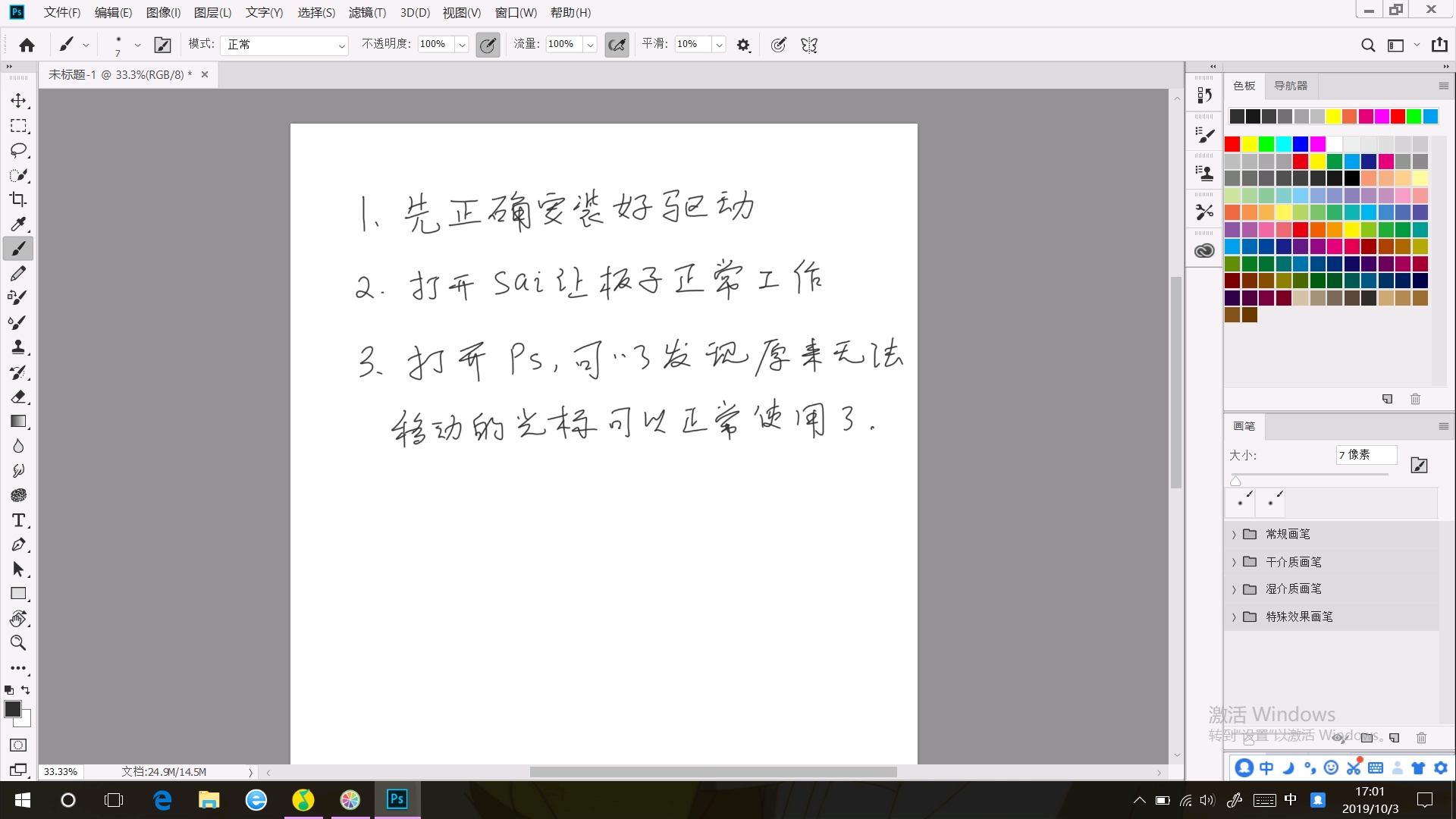1456x819 pixels.
Task: Select the Gradient tool
Action: coord(18,422)
